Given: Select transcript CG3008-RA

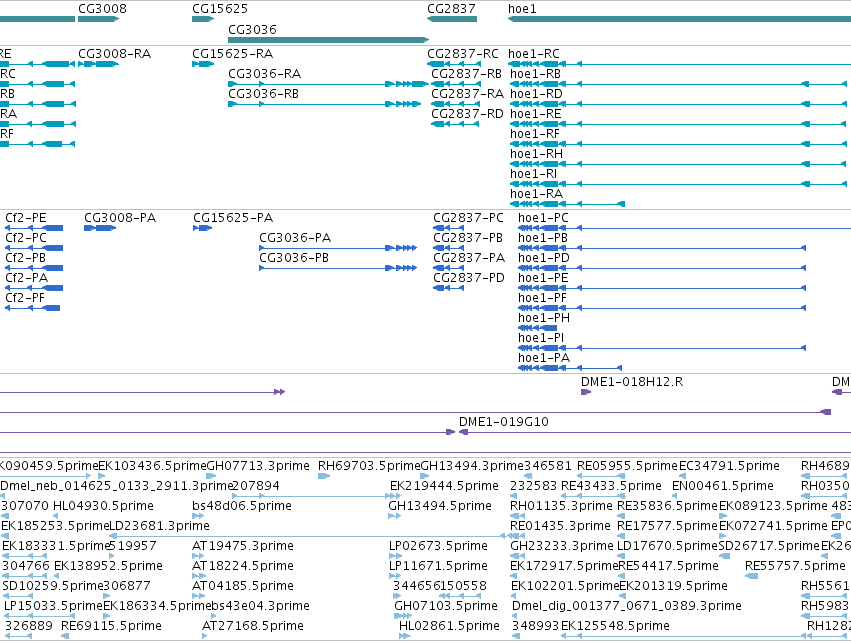Looking at the screenshot, I should tap(115, 54).
